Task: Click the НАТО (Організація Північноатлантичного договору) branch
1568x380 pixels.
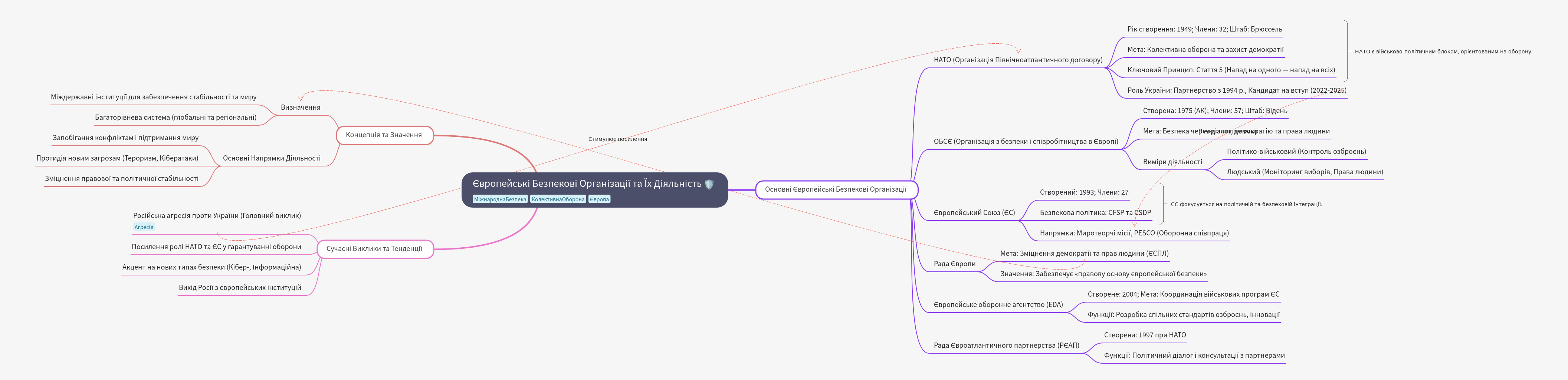Action: (1018, 60)
